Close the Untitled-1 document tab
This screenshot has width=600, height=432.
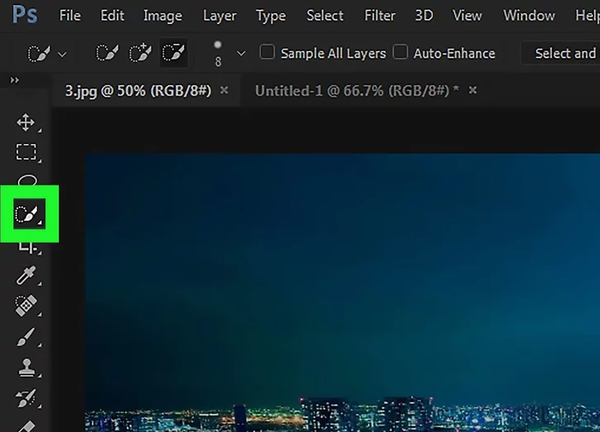(x=473, y=90)
